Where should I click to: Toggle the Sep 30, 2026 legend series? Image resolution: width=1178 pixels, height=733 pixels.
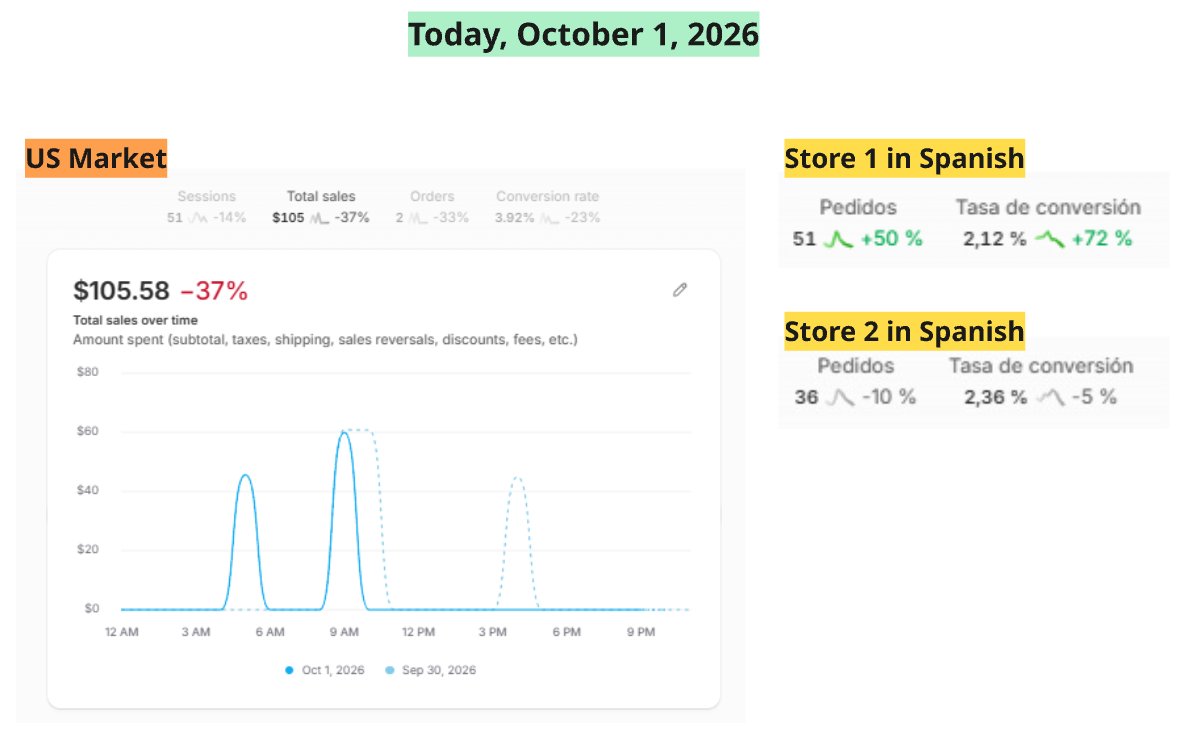coord(431,670)
